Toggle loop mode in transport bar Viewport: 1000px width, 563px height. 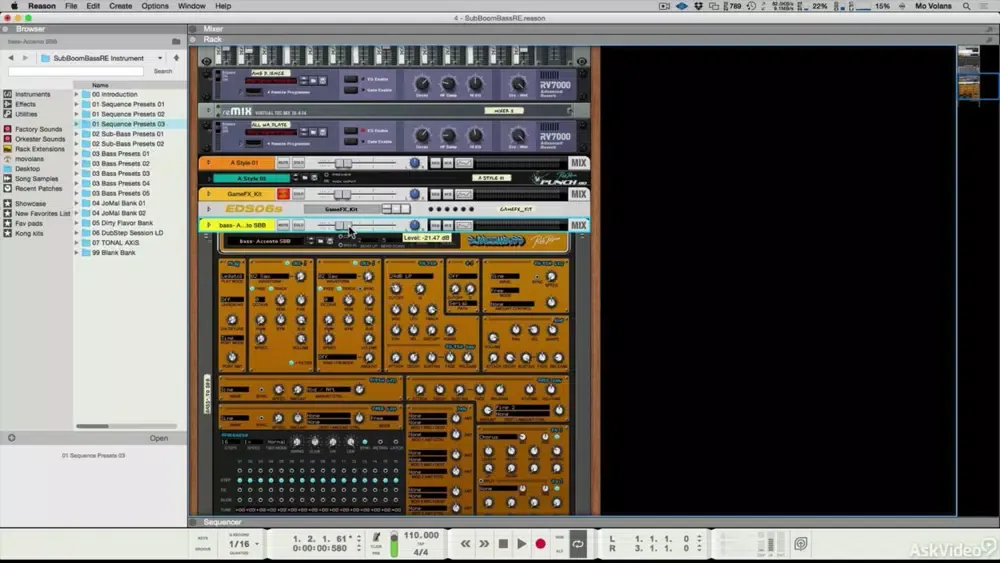pyautogui.click(x=578, y=544)
